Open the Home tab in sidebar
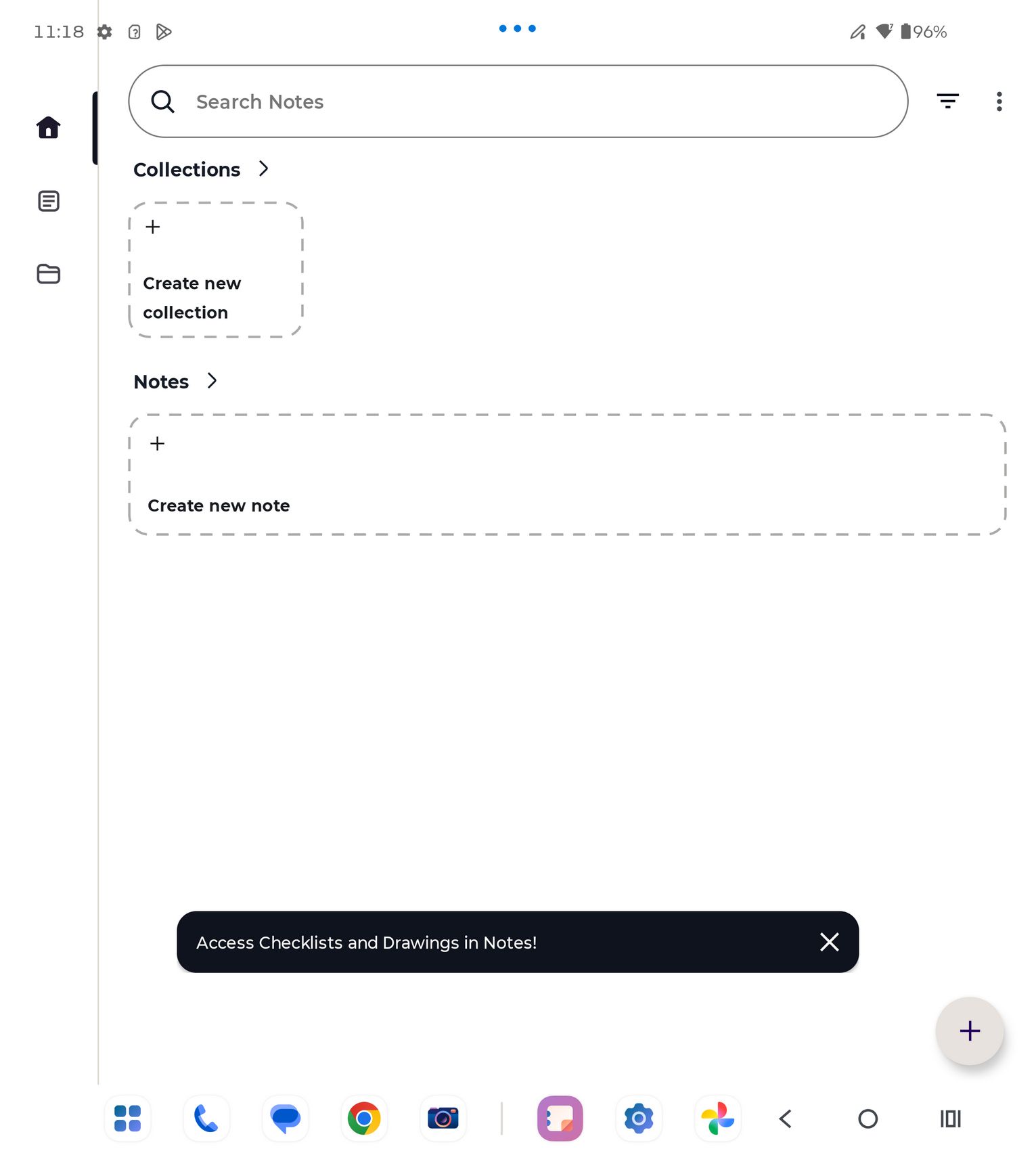 (x=48, y=127)
